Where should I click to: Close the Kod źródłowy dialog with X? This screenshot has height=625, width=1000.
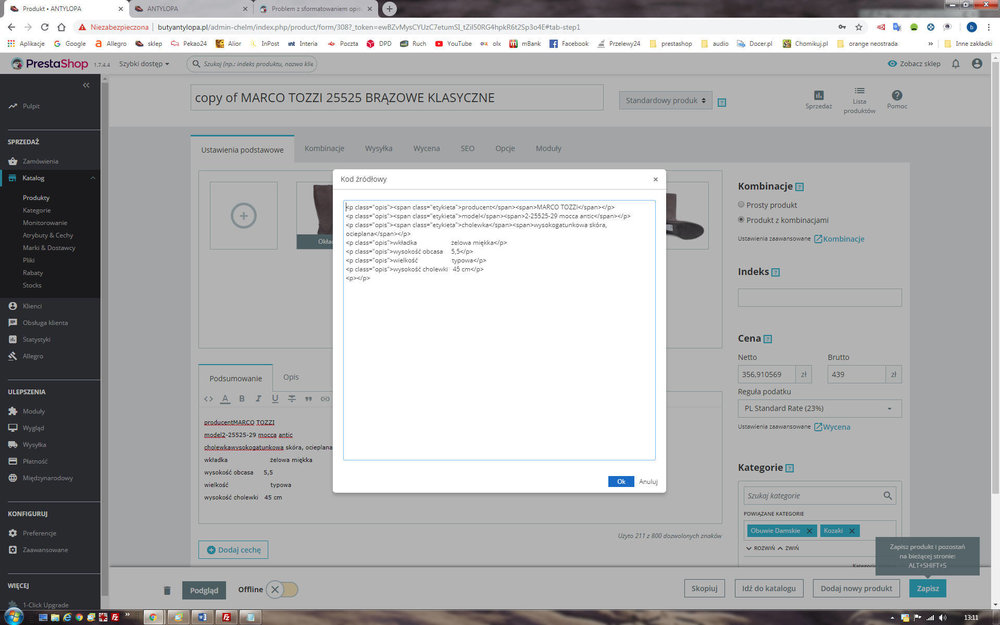[x=655, y=179]
